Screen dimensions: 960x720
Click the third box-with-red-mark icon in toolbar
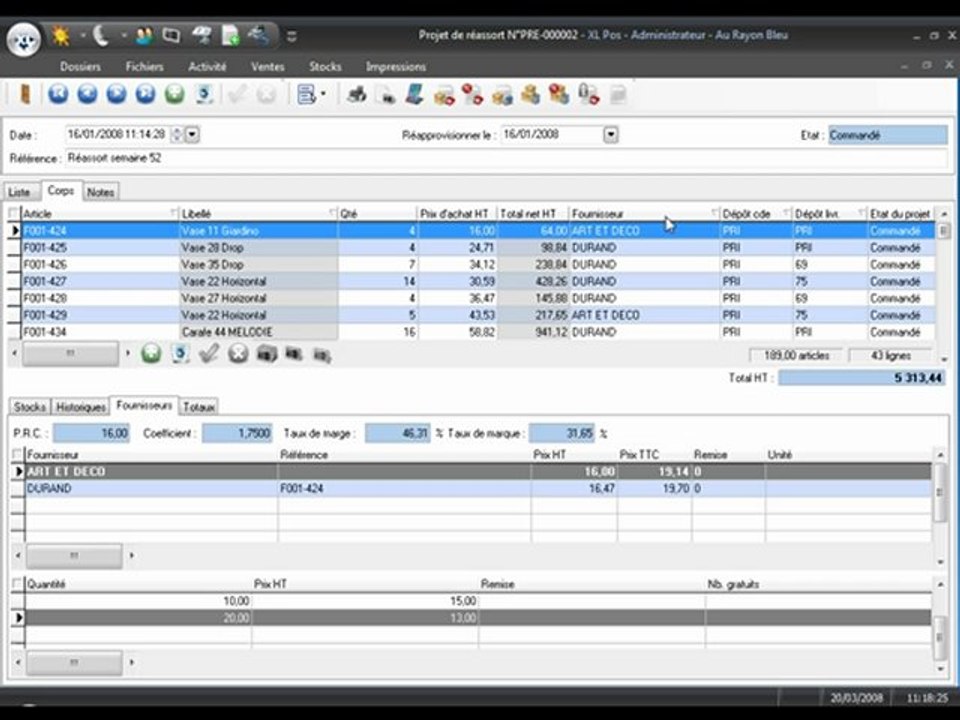[x=560, y=95]
